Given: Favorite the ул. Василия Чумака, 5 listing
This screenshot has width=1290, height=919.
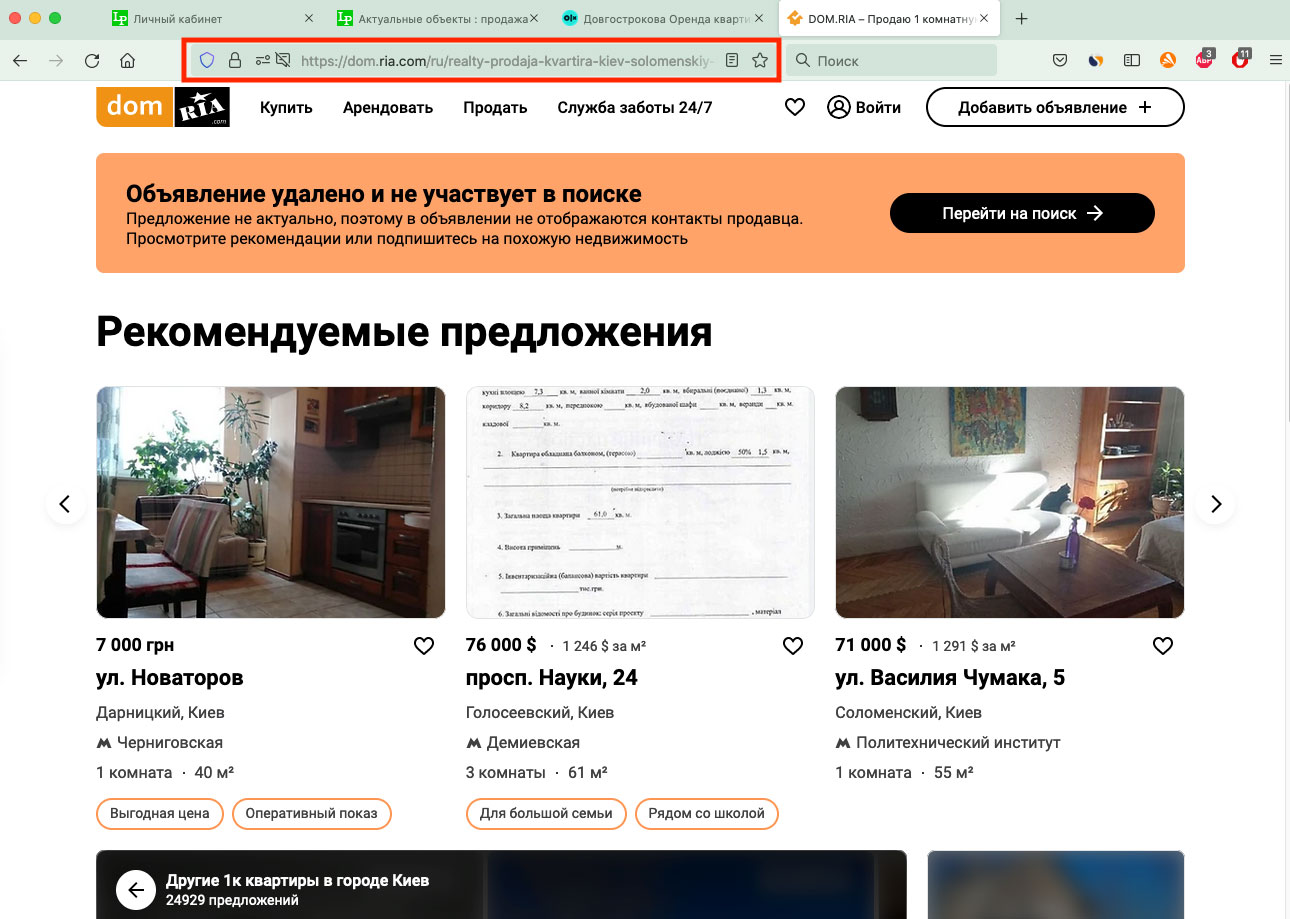Looking at the screenshot, I should [x=1162, y=646].
